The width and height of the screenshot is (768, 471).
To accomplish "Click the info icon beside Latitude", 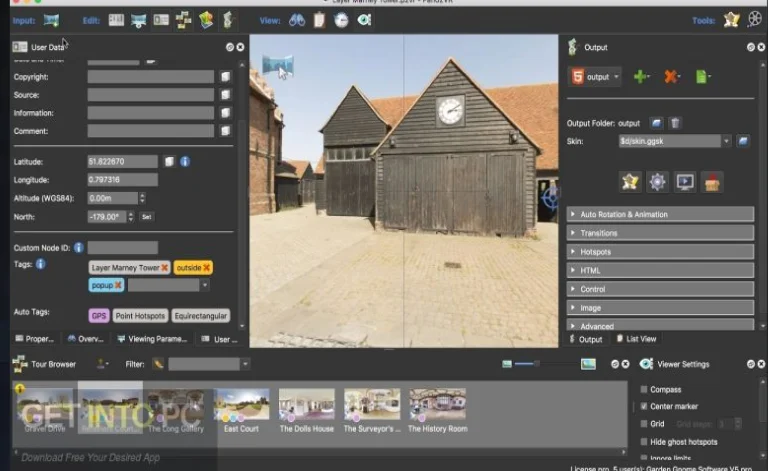I will point(185,161).
